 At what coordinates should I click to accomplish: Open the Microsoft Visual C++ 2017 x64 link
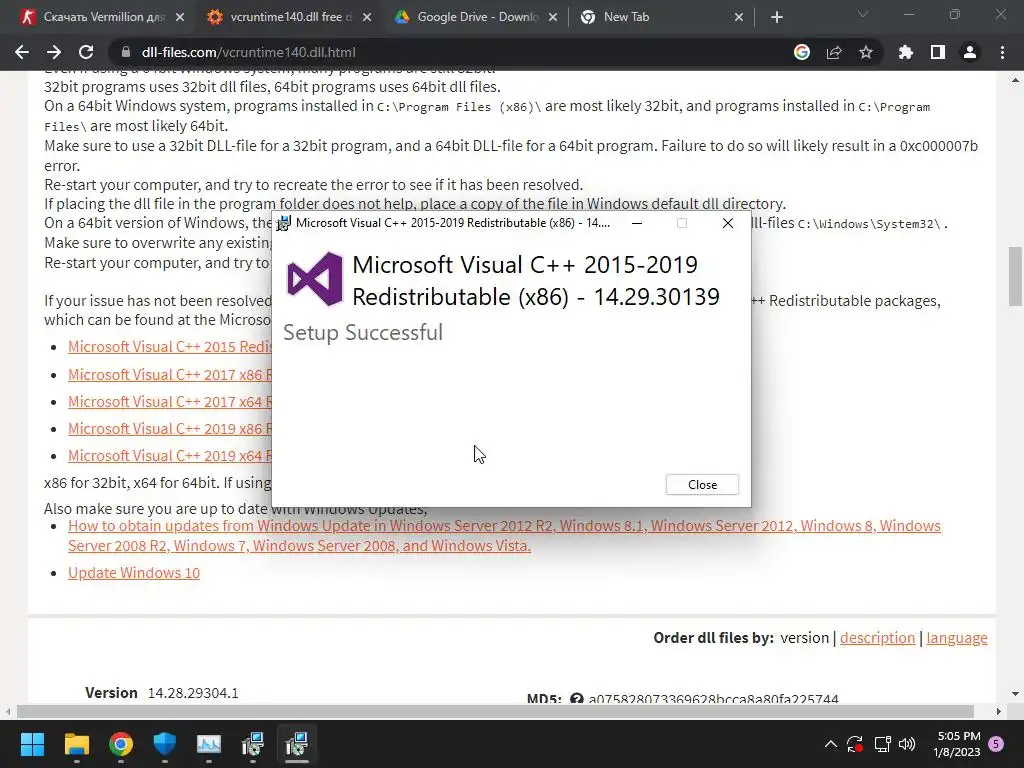[x=170, y=402]
